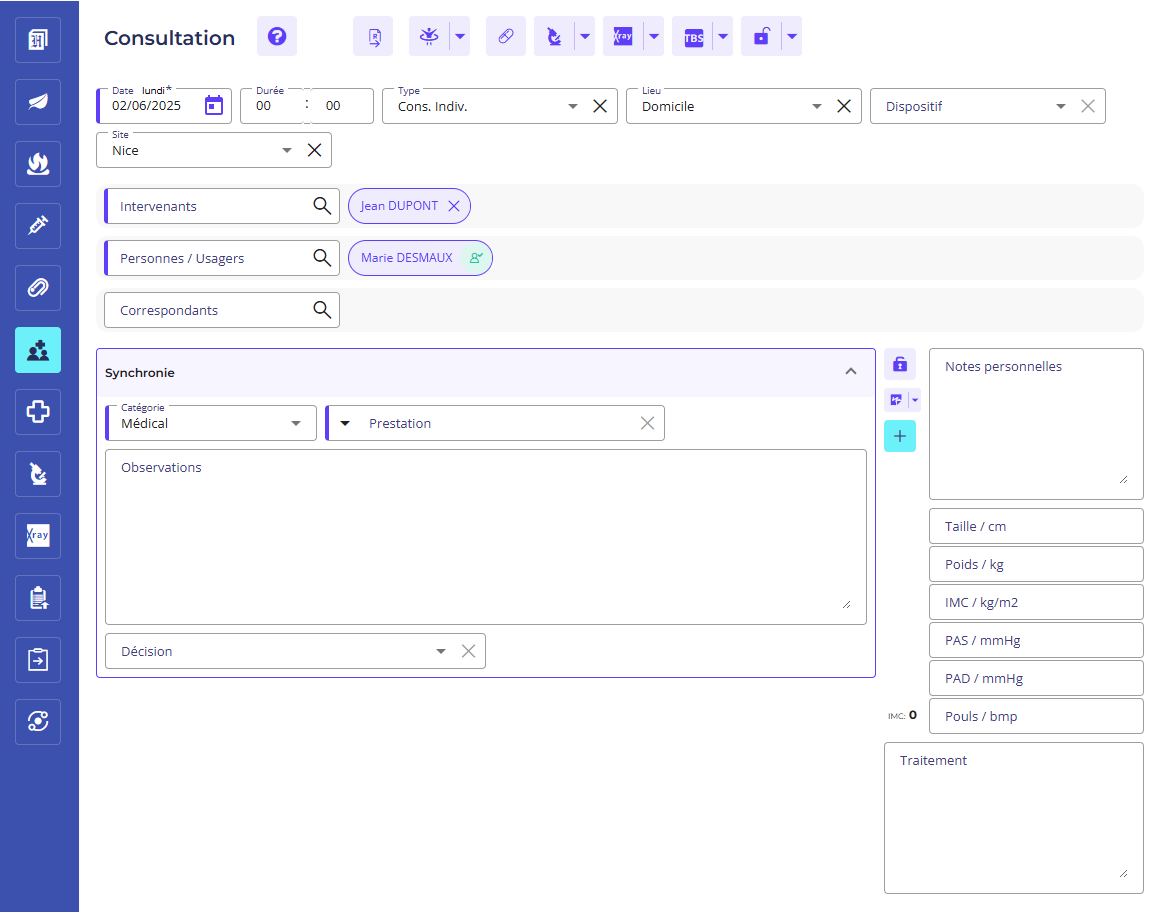Click the plus button to add a block
The image size is (1154, 912).
pyautogui.click(x=899, y=436)
